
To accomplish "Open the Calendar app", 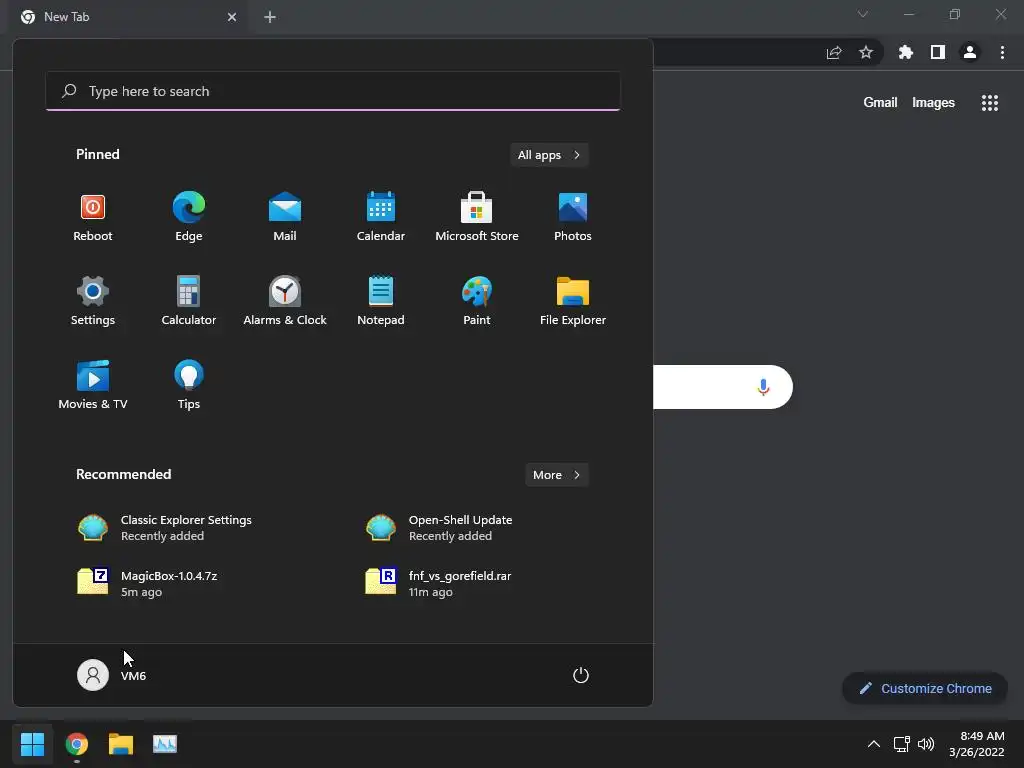I will point(381,217).
